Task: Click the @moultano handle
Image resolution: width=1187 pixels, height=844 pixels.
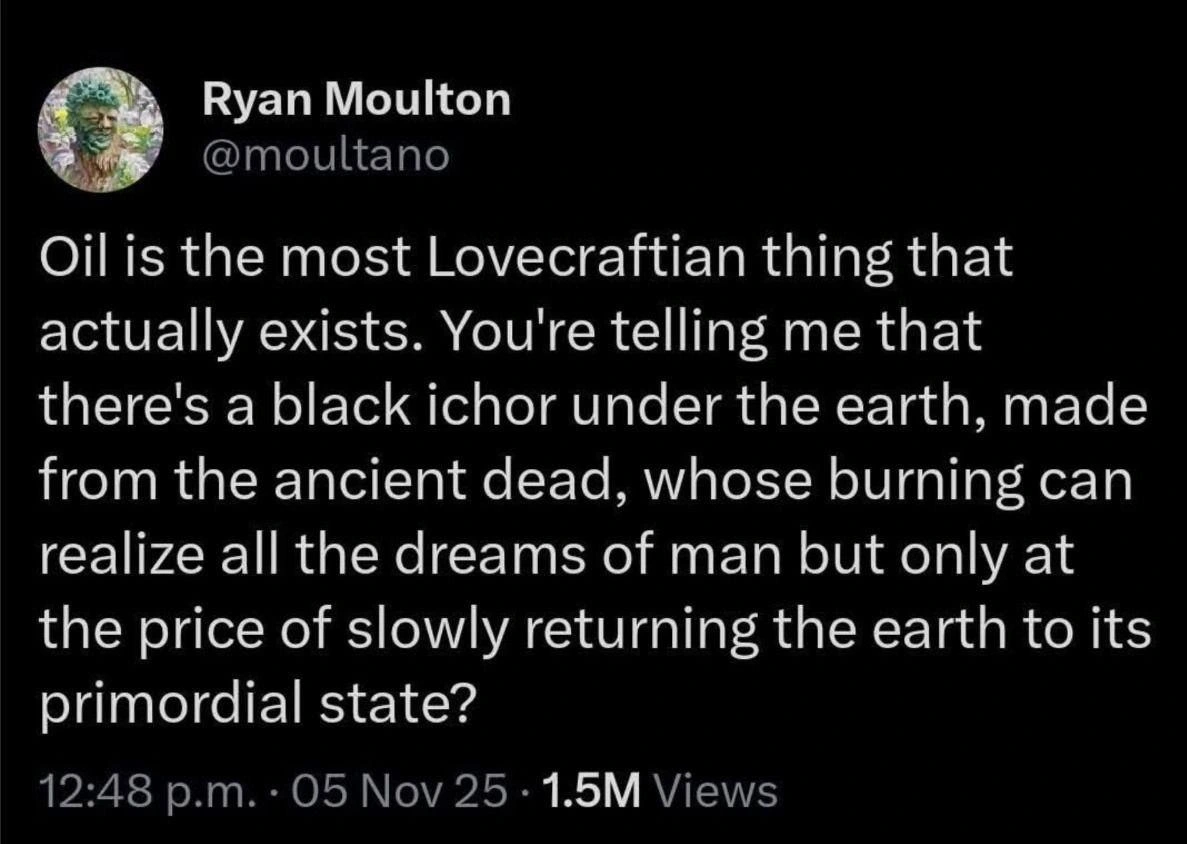Action: [x=325, y=156]
